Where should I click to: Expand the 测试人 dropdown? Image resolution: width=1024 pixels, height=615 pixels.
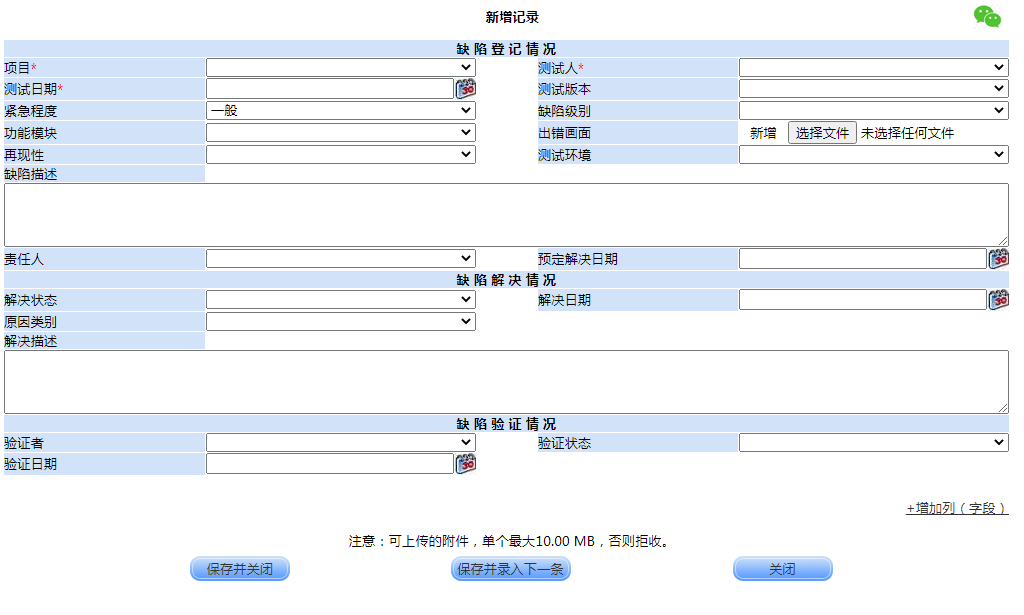point(873,67)
